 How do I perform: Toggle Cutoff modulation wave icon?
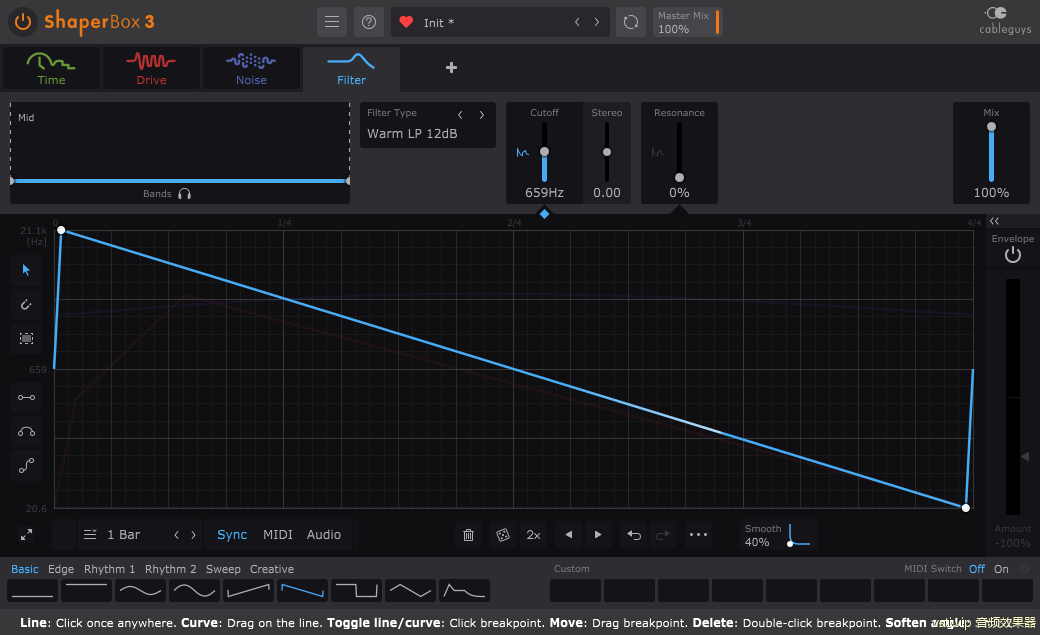pyautogui.click(x=523, y=153)
